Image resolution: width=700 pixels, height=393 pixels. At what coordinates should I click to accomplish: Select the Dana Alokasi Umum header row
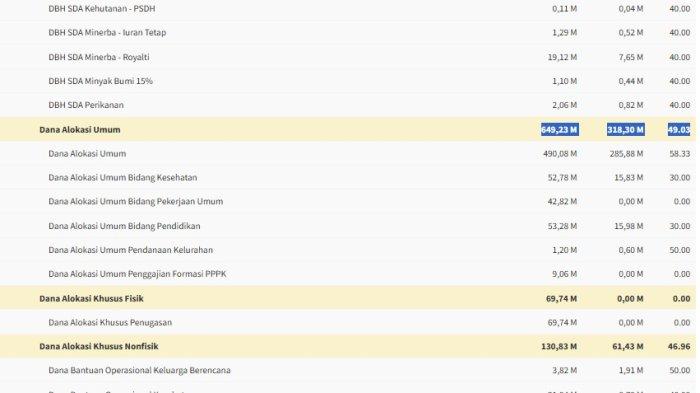click(x=348, y=130)
